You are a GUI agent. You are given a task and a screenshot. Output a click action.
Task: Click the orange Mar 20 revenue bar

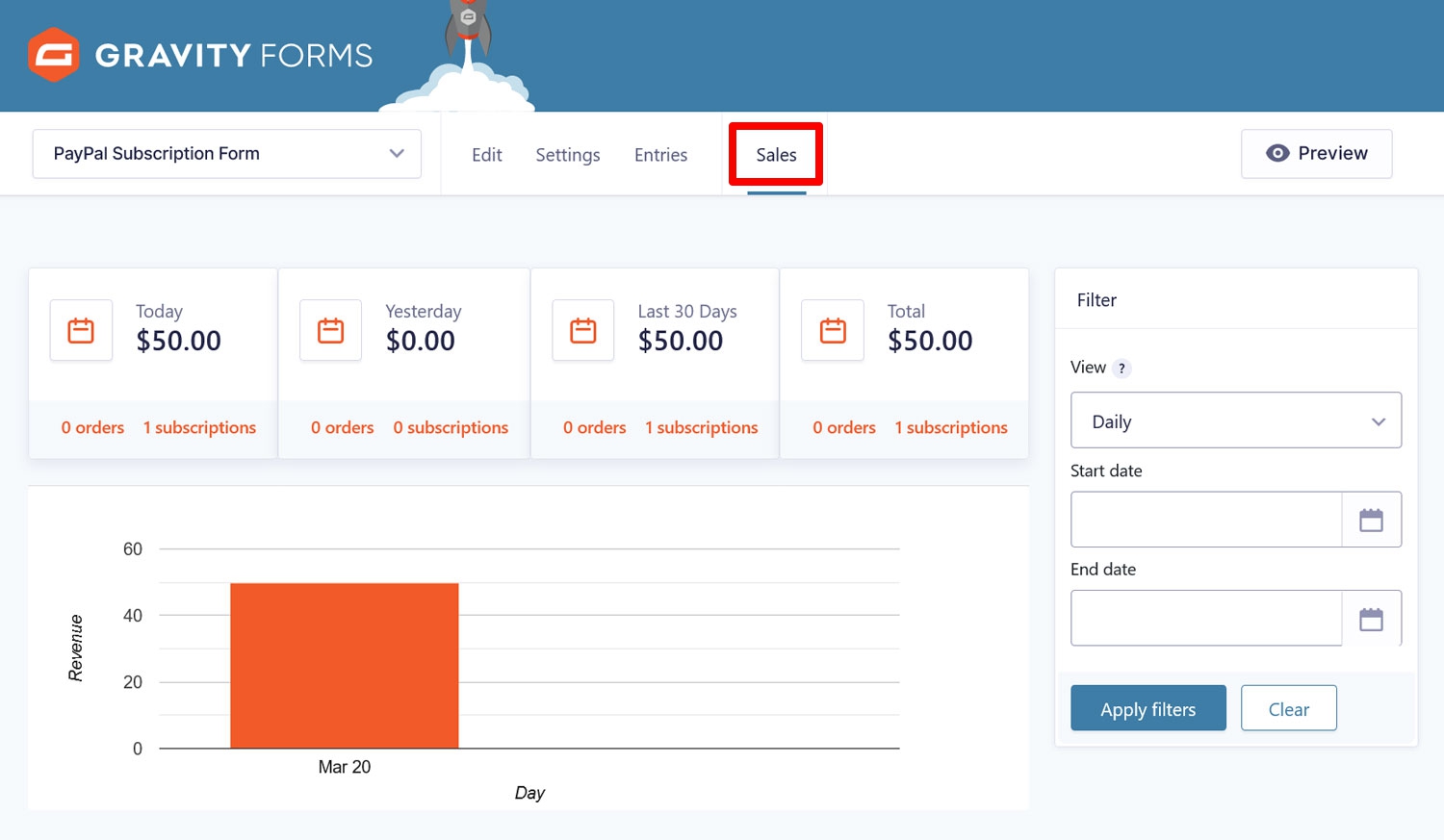[345, 665]
